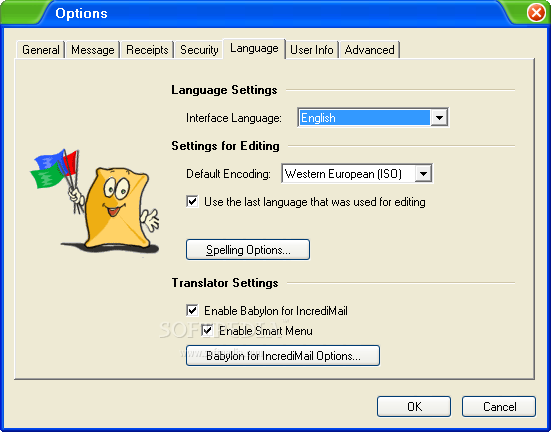Open the Message tab
The height and width of the screenshot is (432, 551).
(x=92, y=50)
